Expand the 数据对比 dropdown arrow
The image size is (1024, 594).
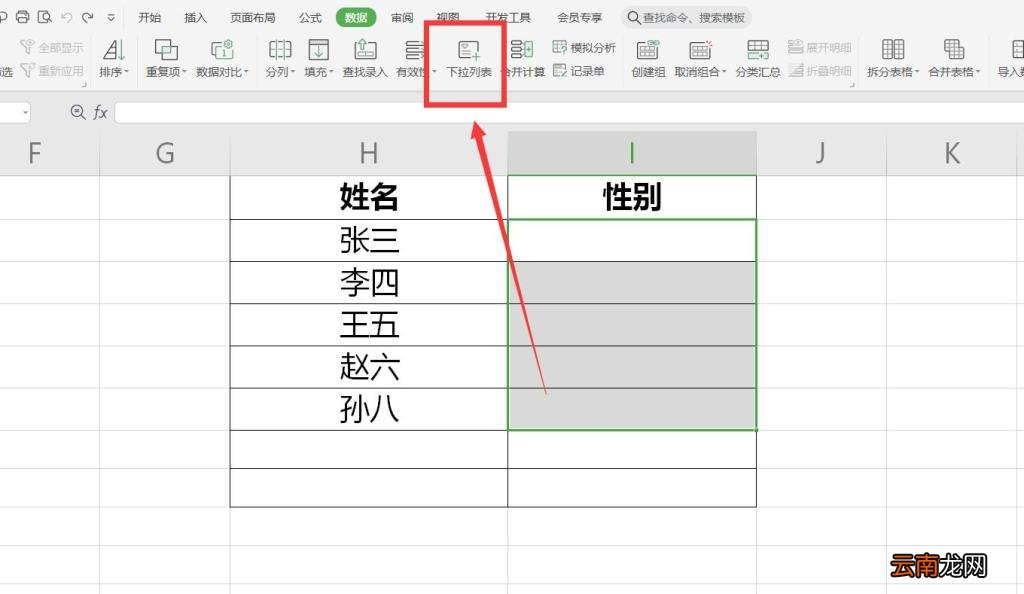(x=246, y=72)
